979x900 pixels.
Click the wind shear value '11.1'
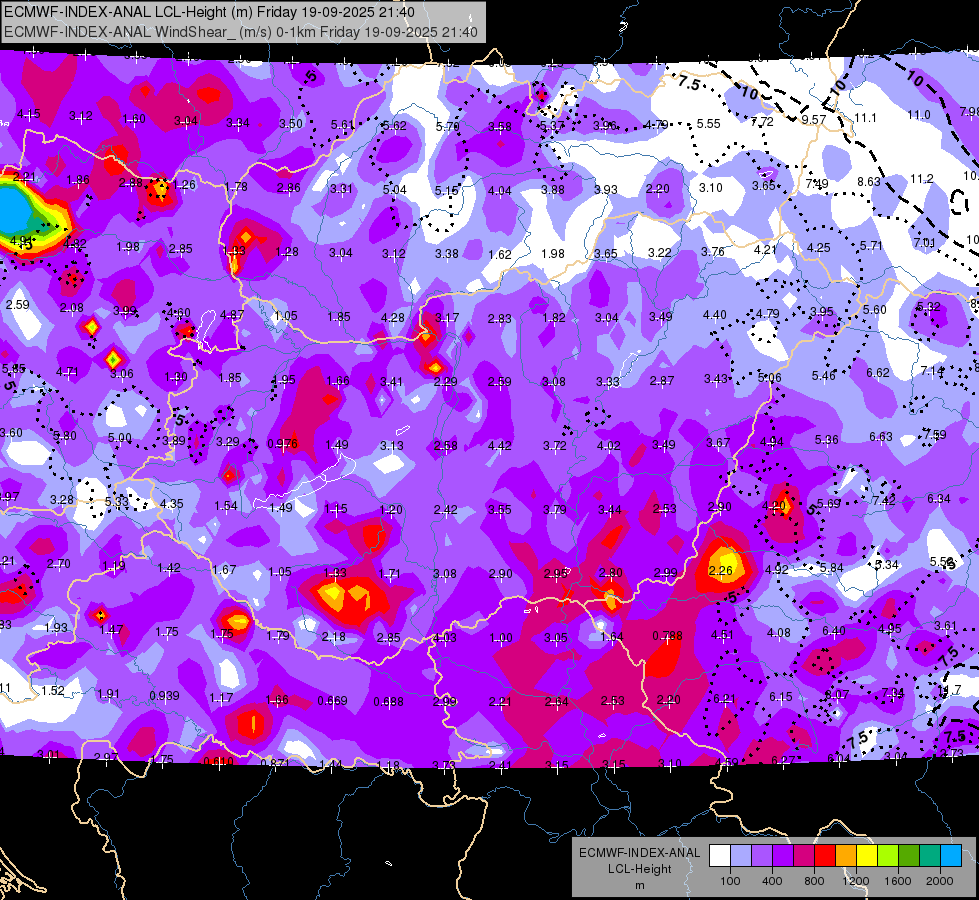(865, 117)
